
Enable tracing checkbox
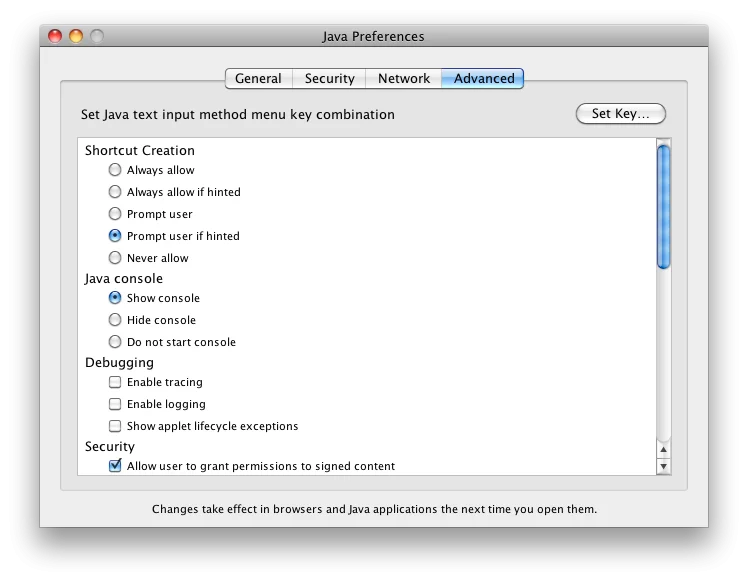pos(115,382)
